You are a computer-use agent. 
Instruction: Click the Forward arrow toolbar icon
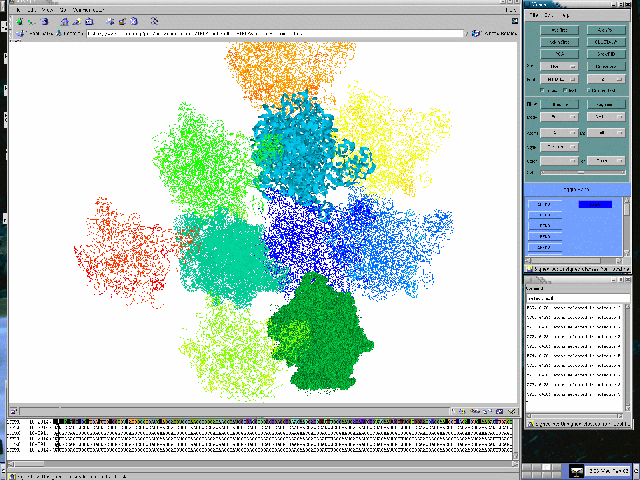point(31,21)
